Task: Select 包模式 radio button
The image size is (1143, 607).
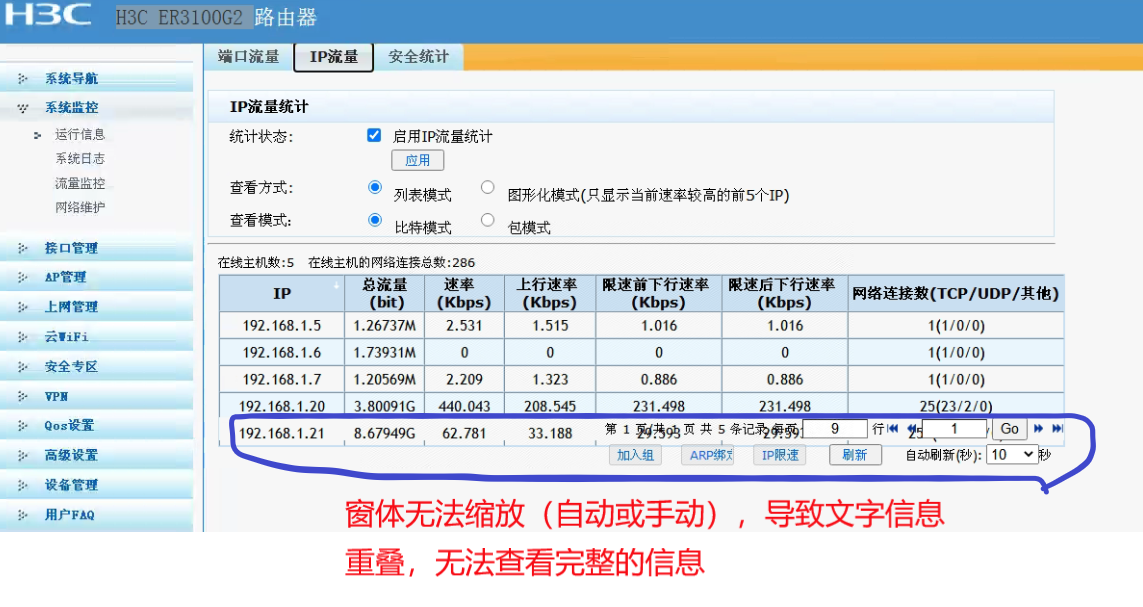Action: [x=488, y=219]
